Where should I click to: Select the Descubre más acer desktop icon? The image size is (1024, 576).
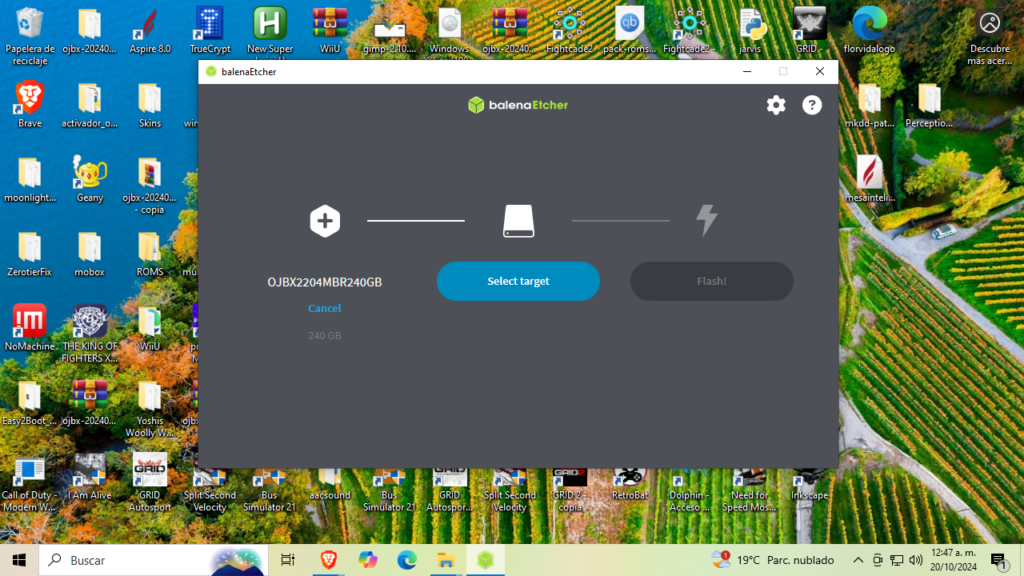pyautogui.click(x=989, y=36)
